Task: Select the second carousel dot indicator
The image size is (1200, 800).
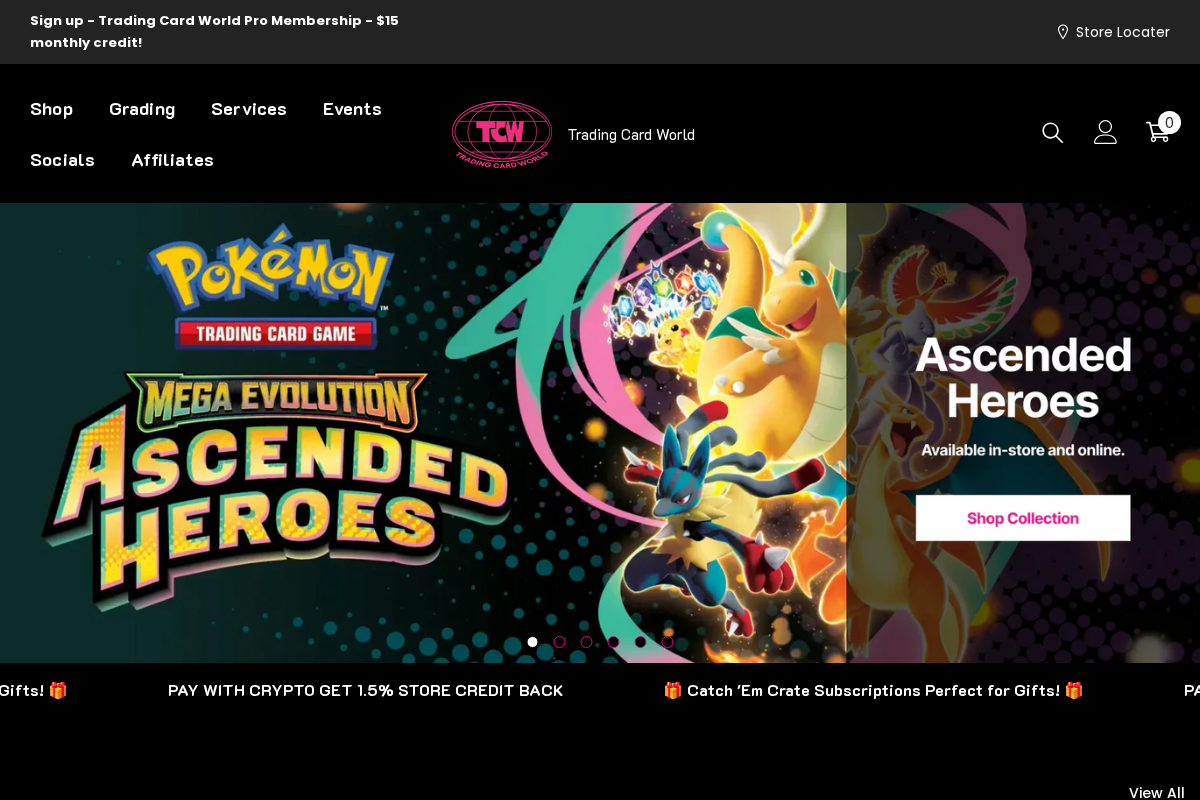Action: tap(559, 642)
